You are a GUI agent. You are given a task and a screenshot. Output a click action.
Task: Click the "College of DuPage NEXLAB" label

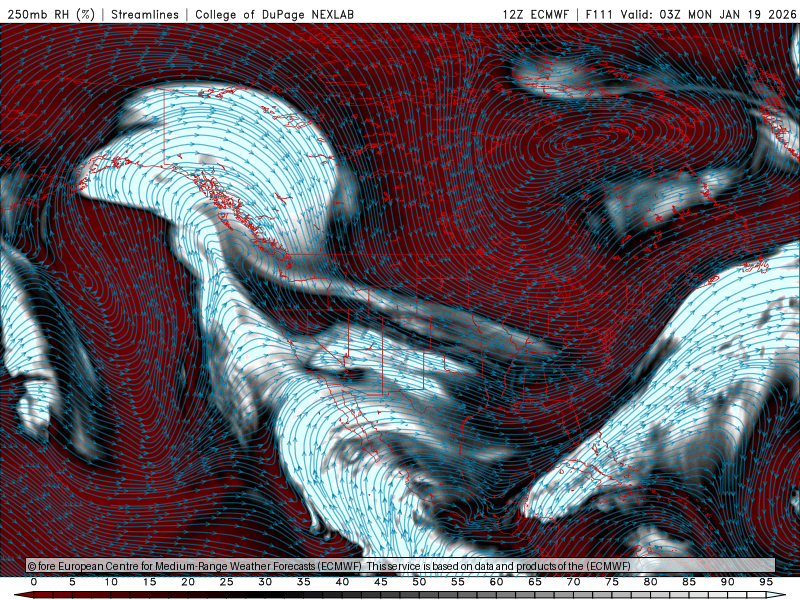click(x=274, y=14)
